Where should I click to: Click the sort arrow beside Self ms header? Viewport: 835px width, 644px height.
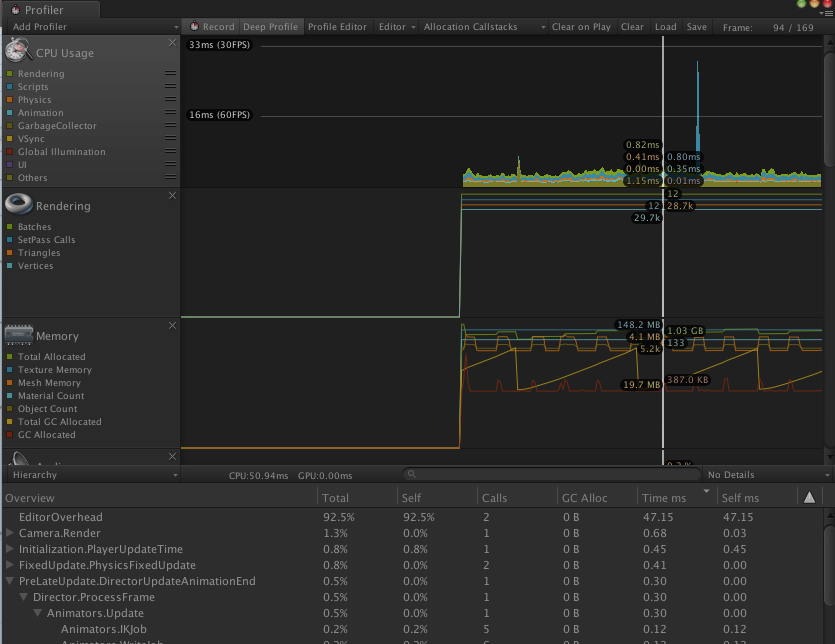pos(809,495)
